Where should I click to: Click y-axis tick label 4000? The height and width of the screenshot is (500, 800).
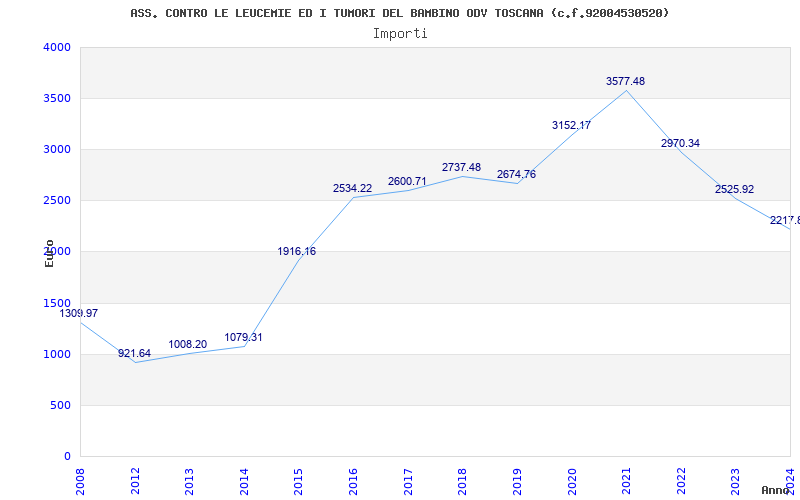57,47
